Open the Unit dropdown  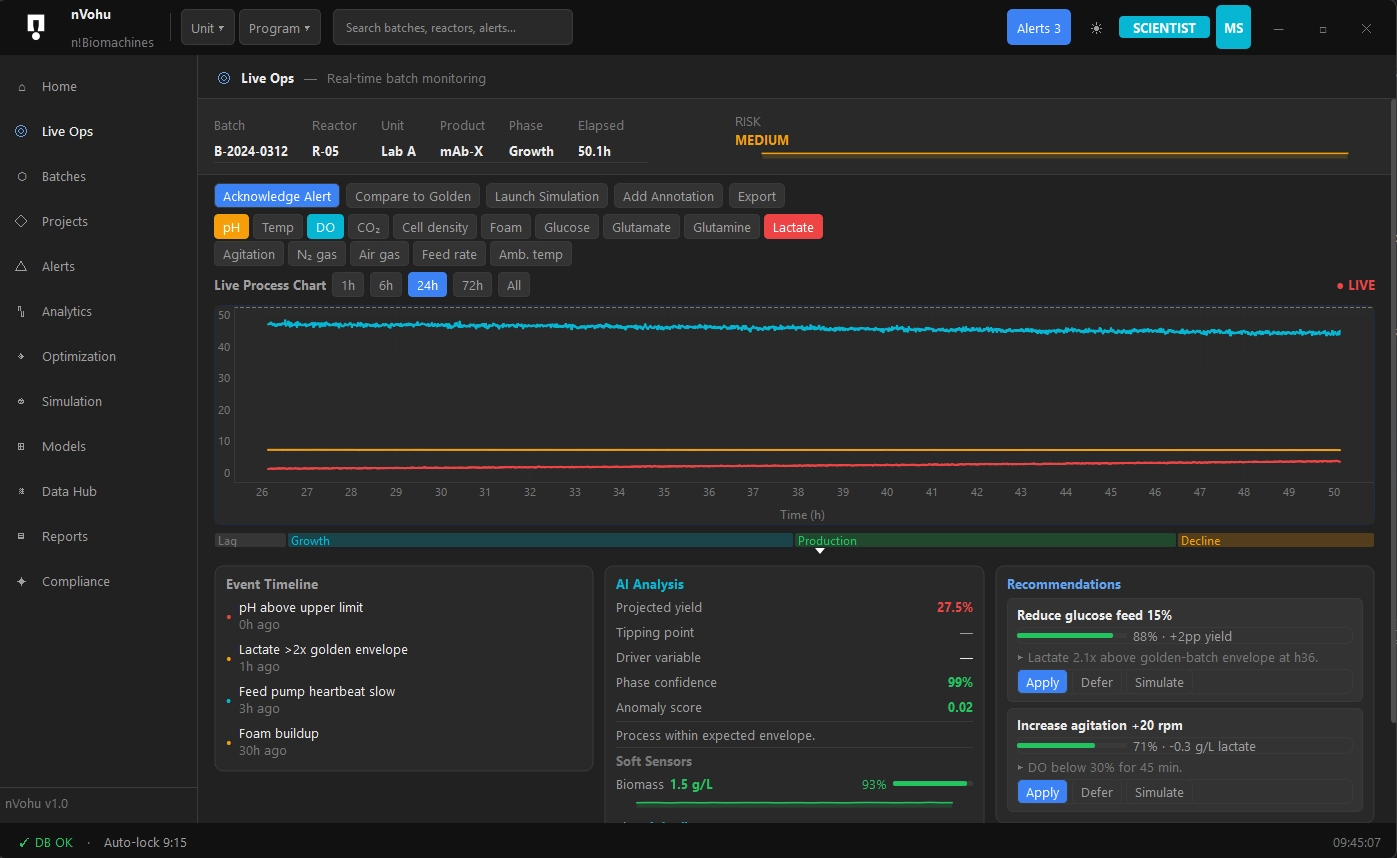coord(208,28)
